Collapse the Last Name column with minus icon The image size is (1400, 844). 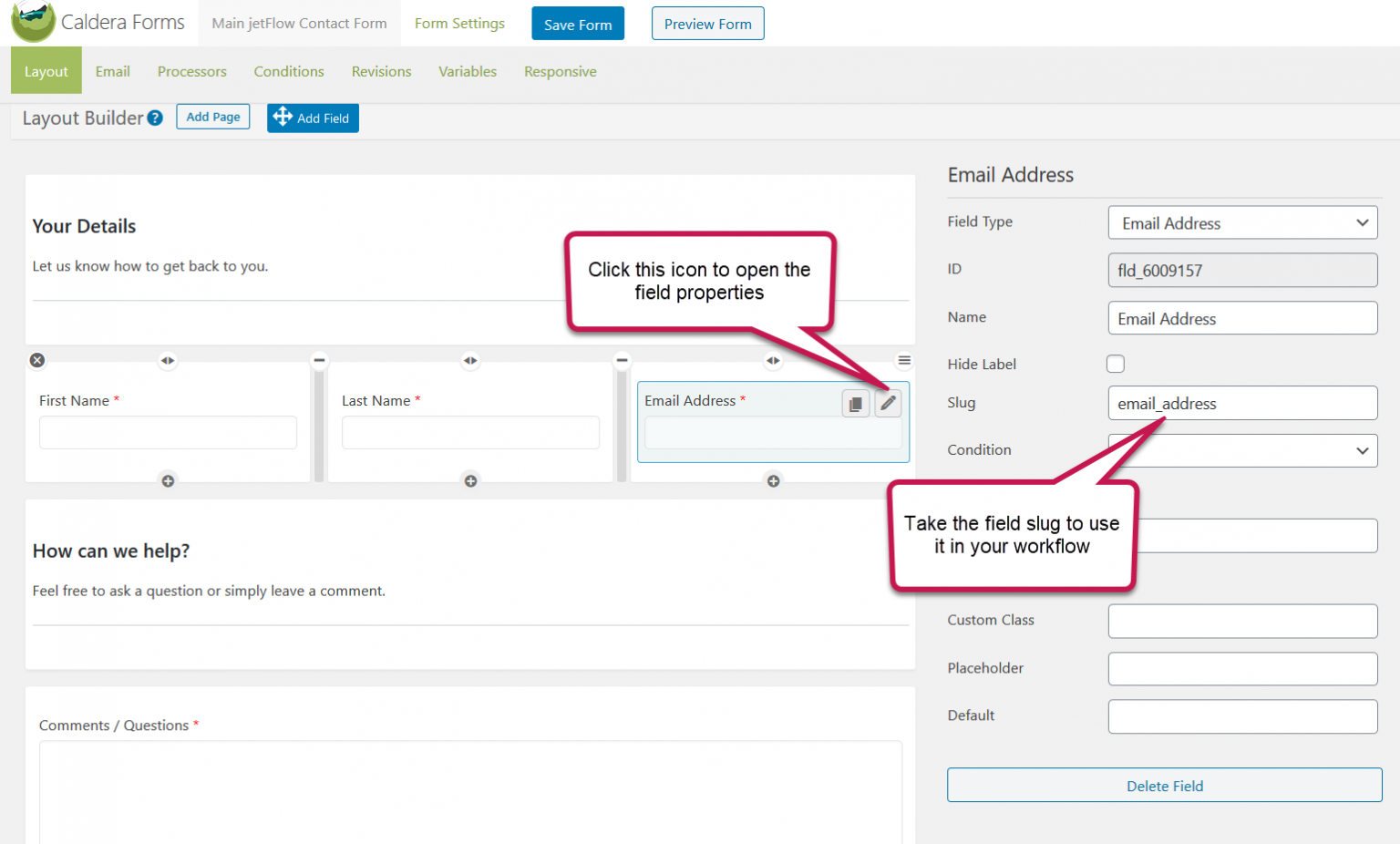[x=319, y=360]
